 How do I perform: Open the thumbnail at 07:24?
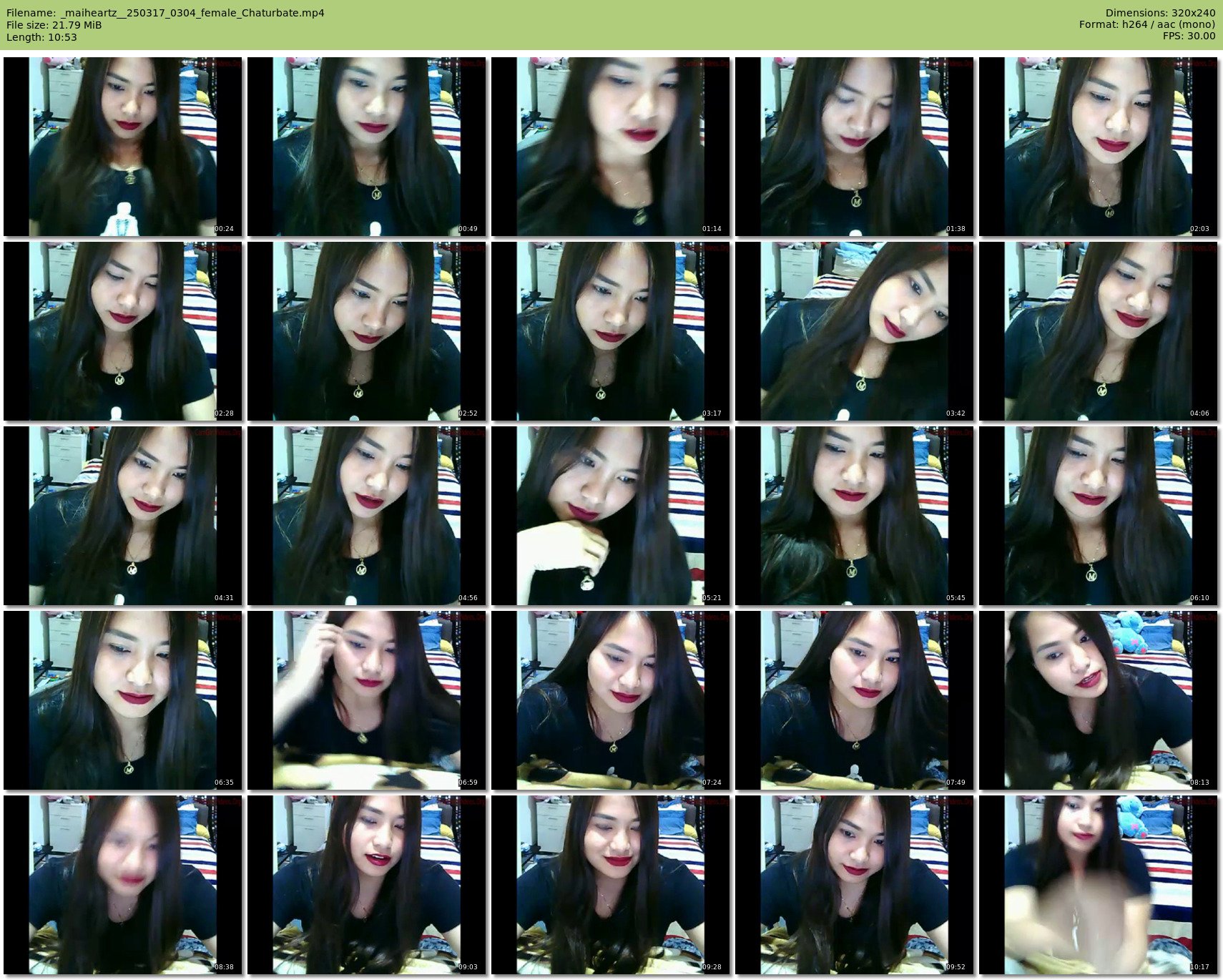[610, 700]
